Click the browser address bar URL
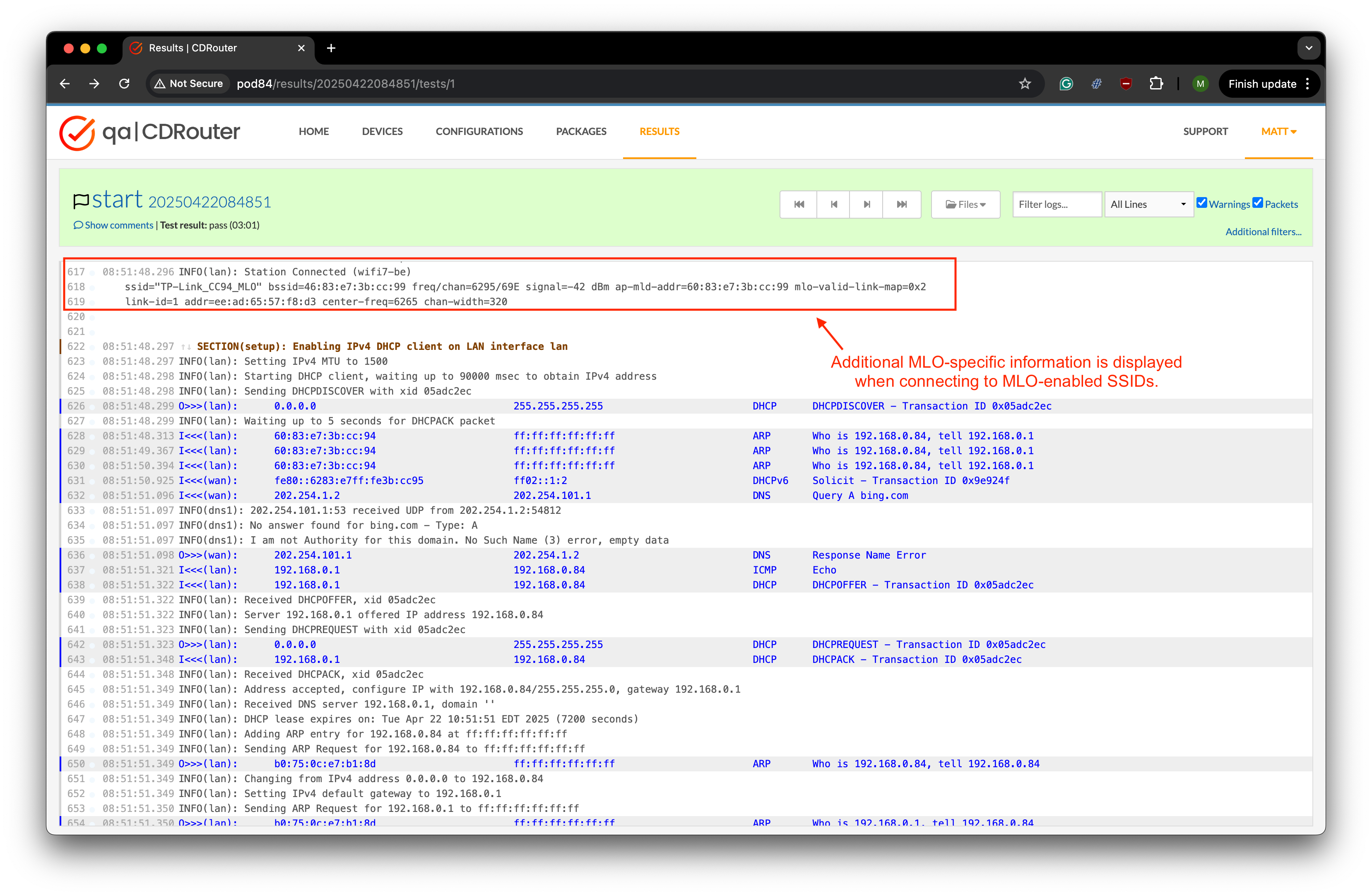 pyautogui.click(x=345, y=84)
